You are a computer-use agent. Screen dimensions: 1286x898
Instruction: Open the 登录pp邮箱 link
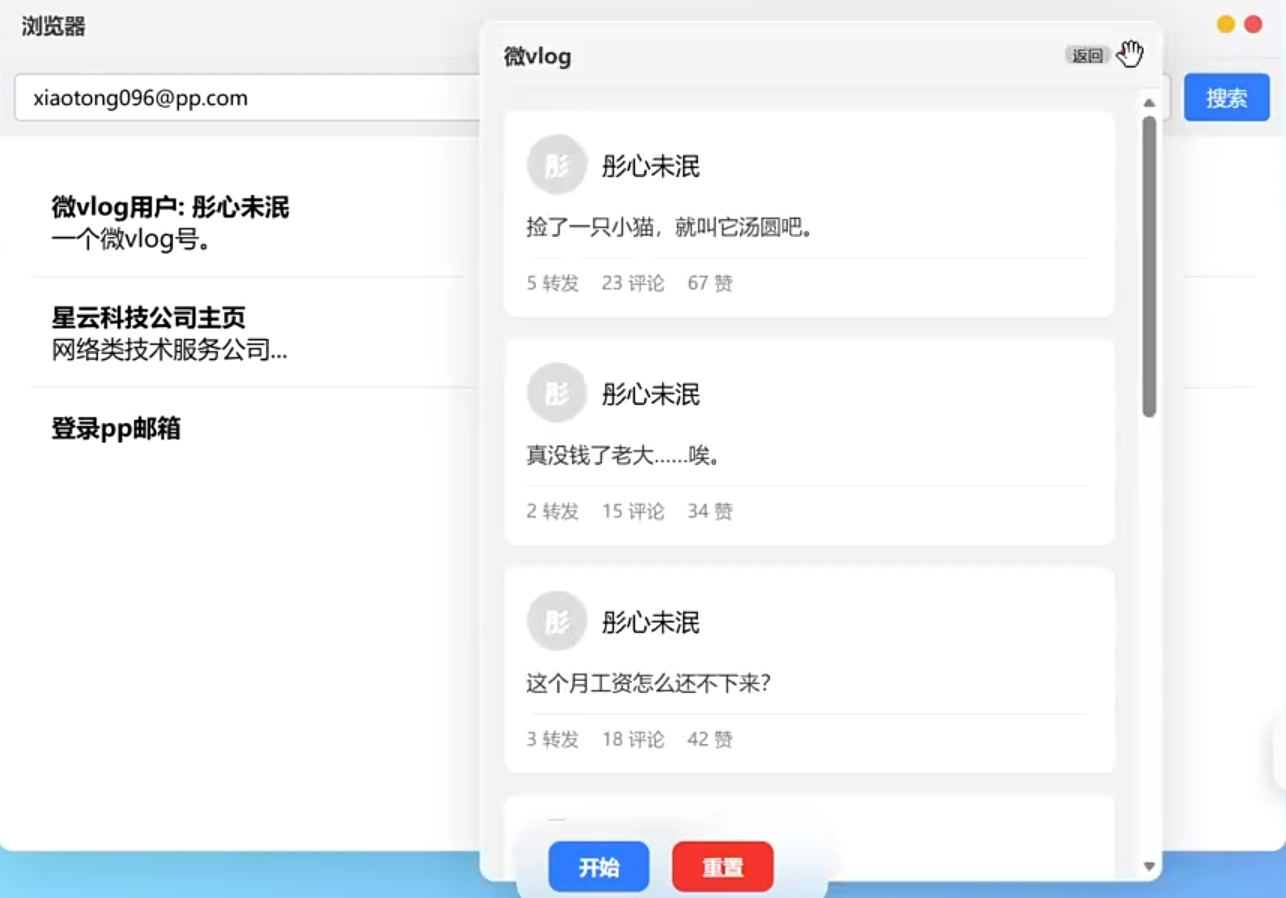point(116,429)
